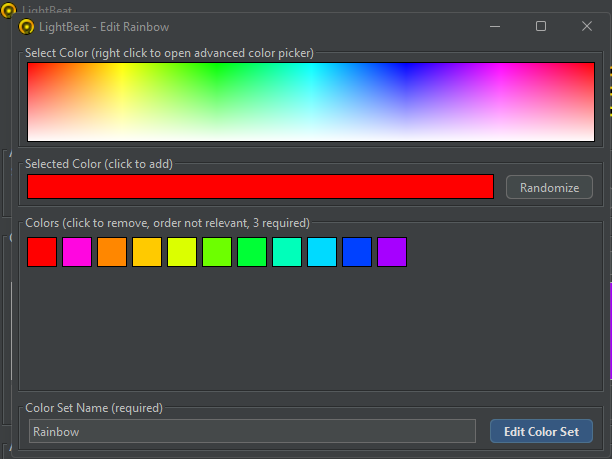Click the Edit Color Set button
Image resolution: width=612 pixels, height=459 pixels.
tap(541, 431)
